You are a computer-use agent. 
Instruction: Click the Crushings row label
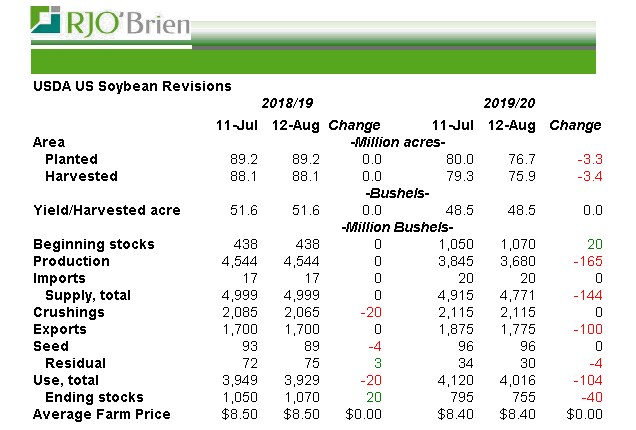point(70,313)
